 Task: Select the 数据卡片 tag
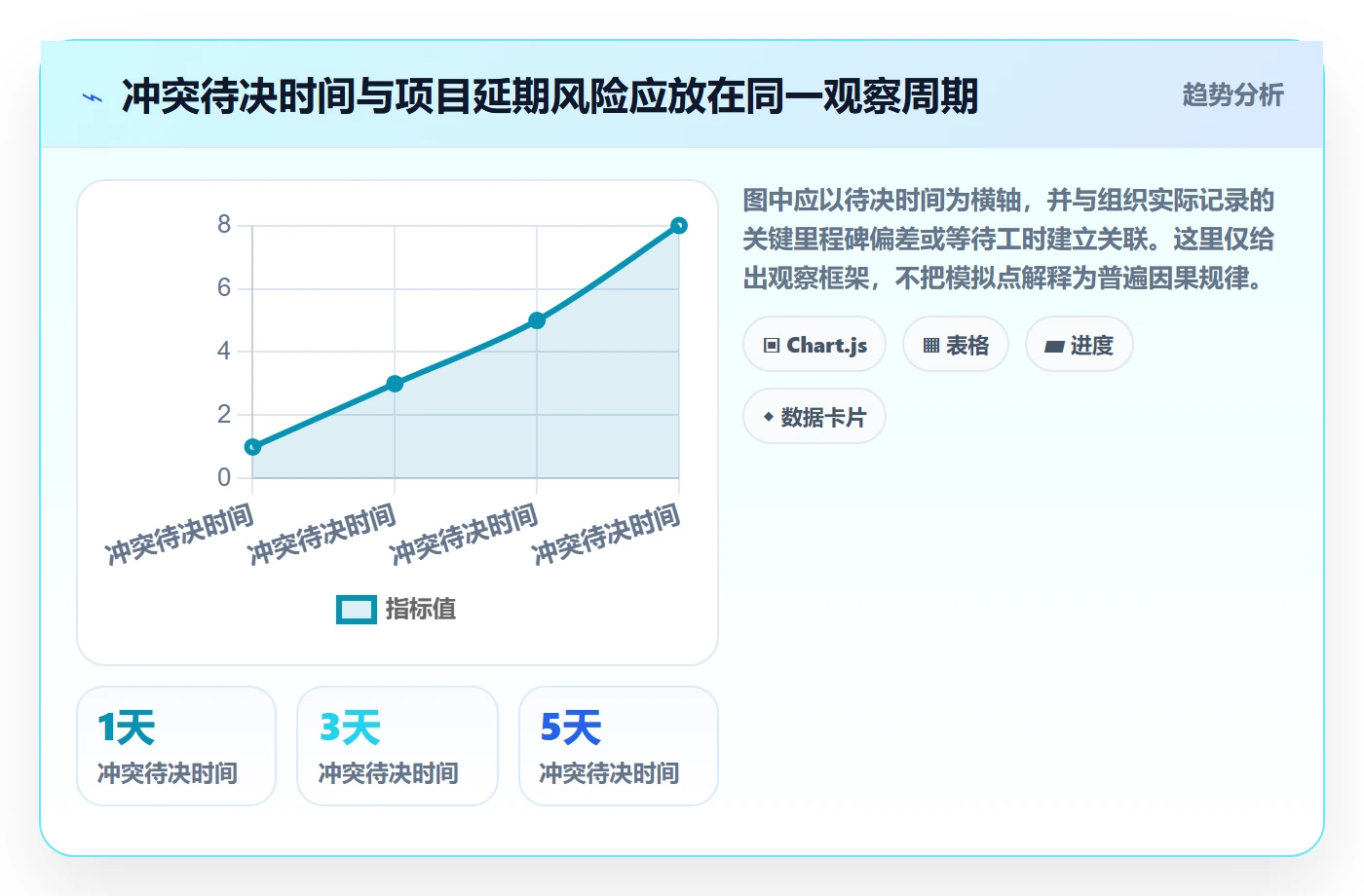click(815, 417)
